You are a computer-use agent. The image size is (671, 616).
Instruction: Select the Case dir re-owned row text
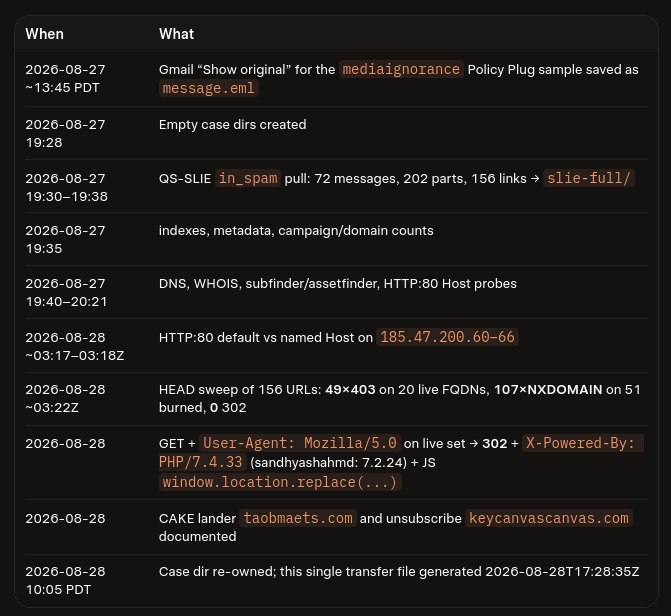pyautogui.click(x=399, y=572)
